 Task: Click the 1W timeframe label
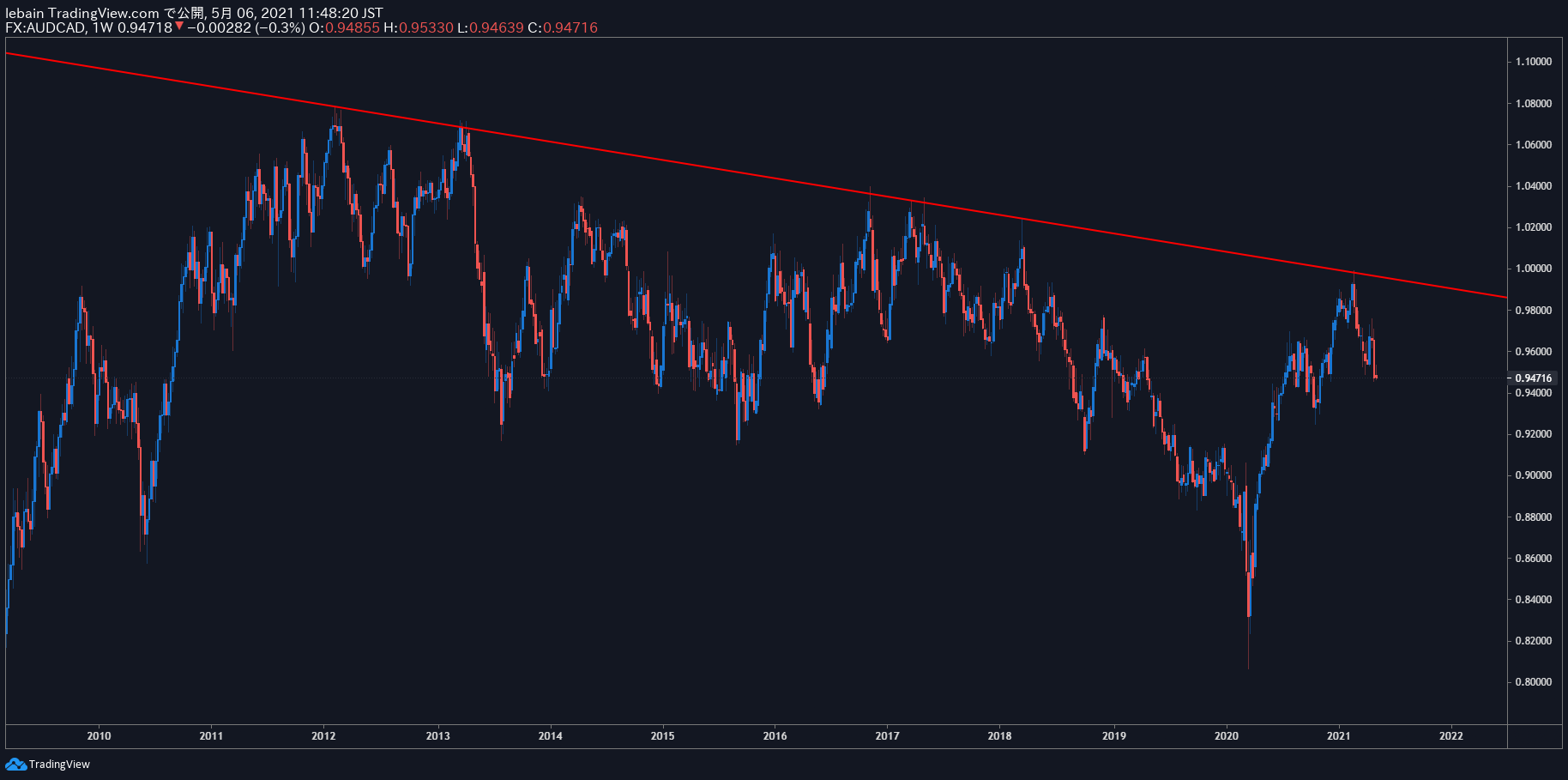tap(102, 27)
